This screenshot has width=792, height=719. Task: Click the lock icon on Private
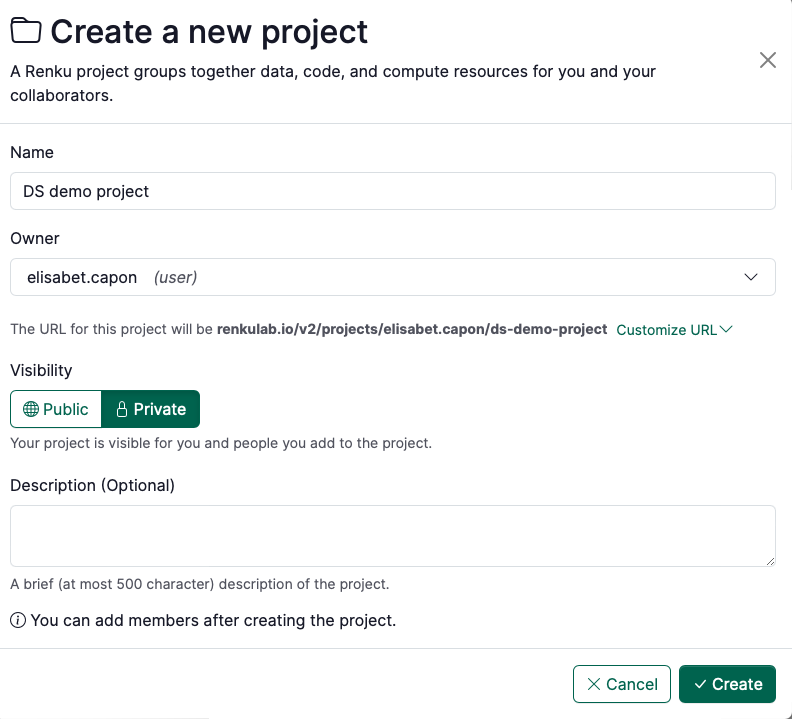122,409
